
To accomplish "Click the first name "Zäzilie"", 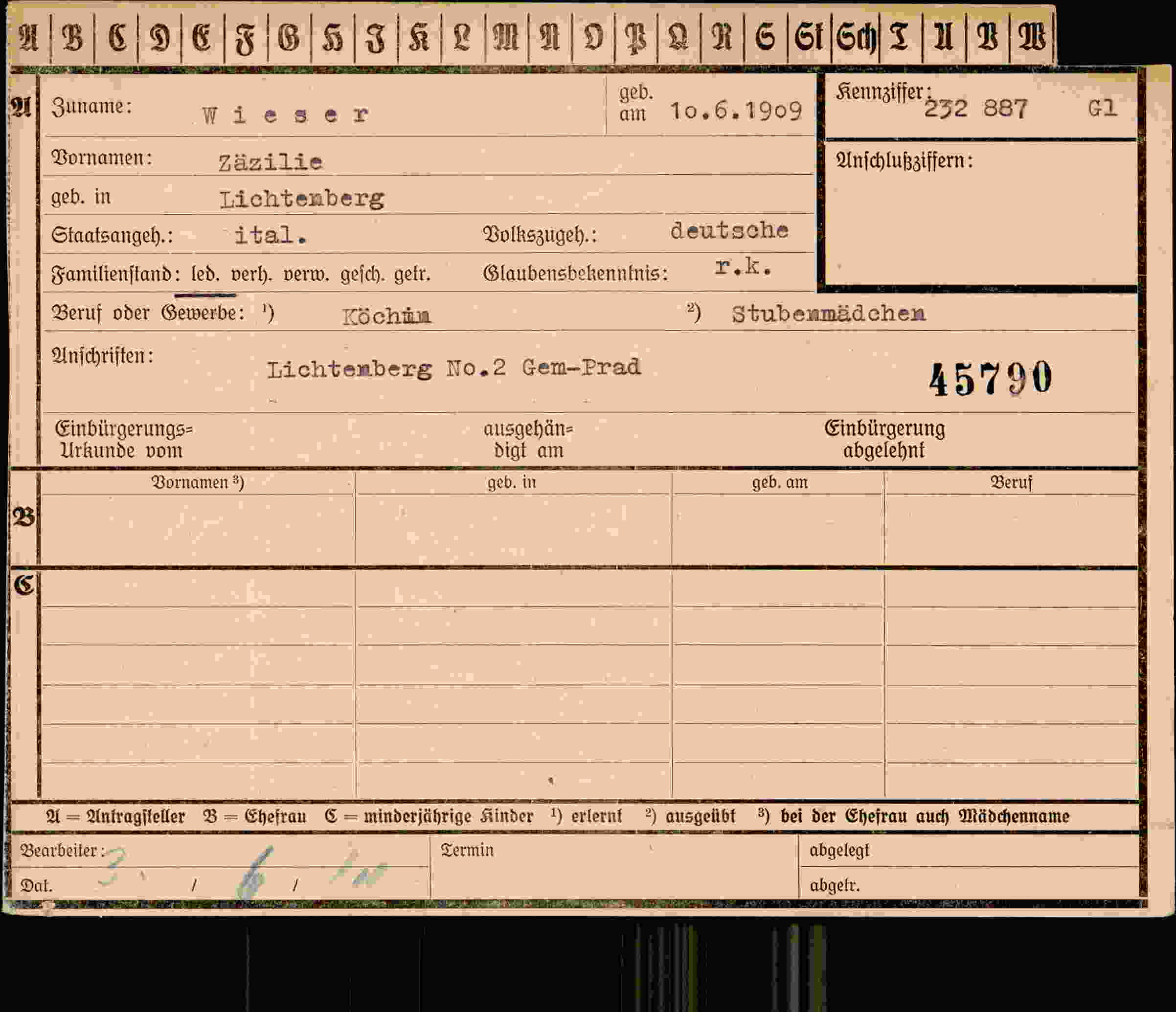I will pos(271,162).
